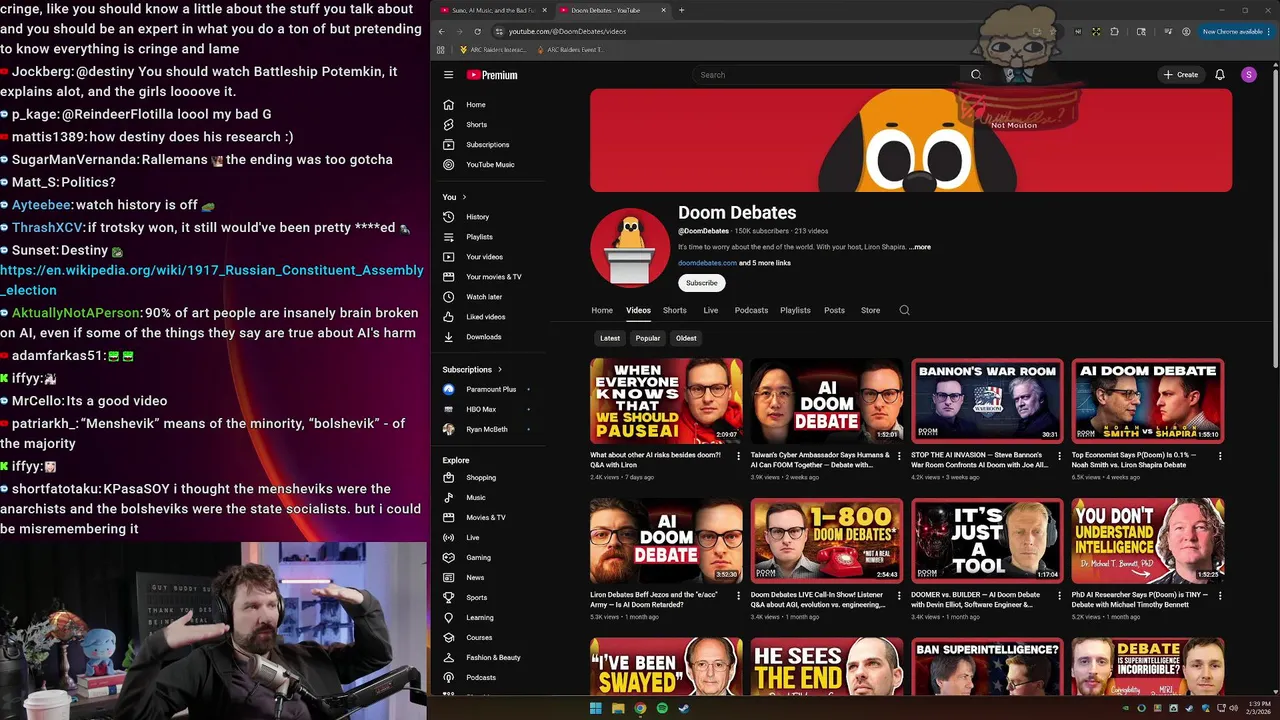Open File Explorer from the taskbar
The width and height of the screenshot is (1280, 720).
618,708
